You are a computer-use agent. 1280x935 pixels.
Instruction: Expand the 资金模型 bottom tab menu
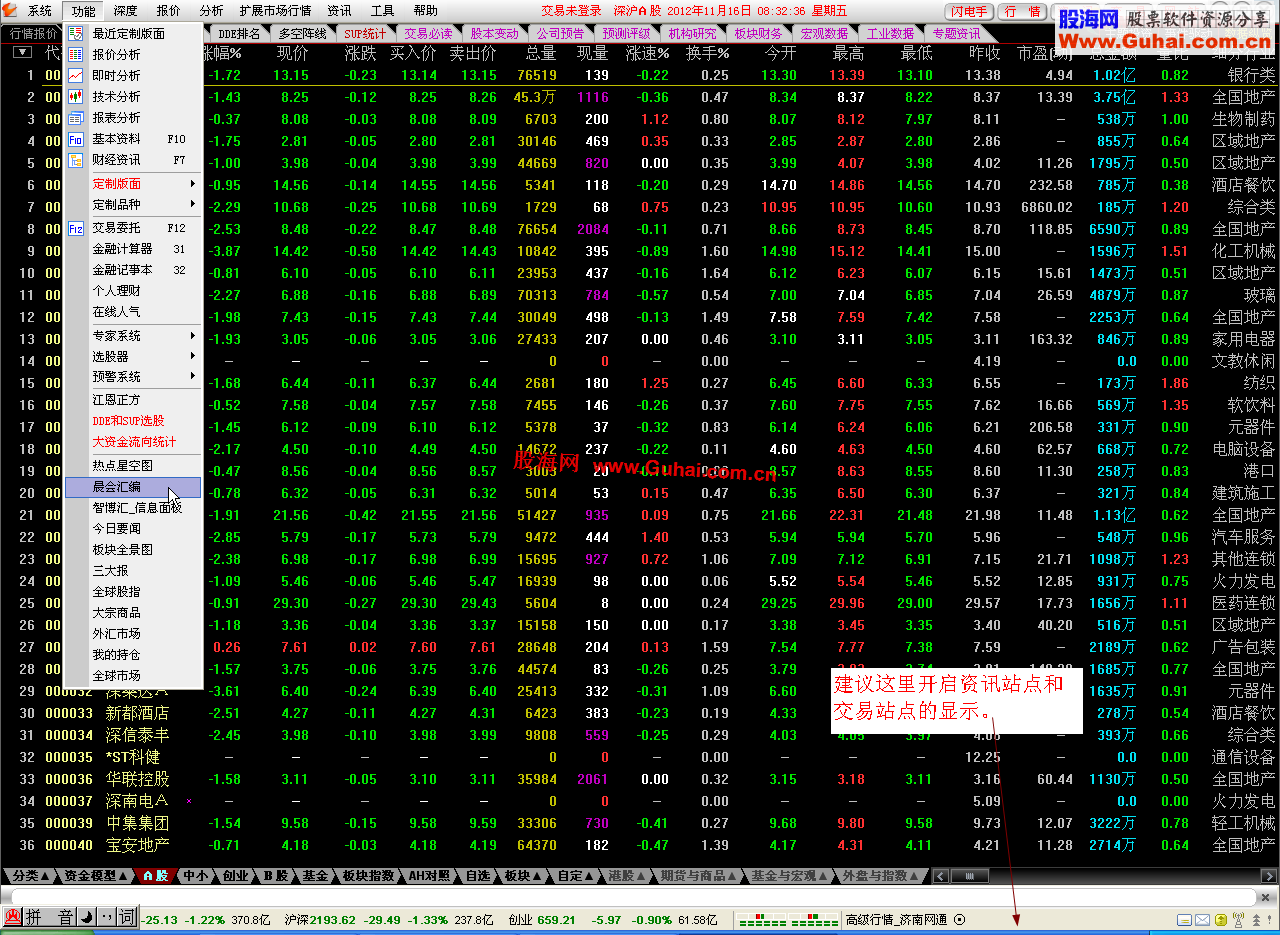[x=94, y=876]
